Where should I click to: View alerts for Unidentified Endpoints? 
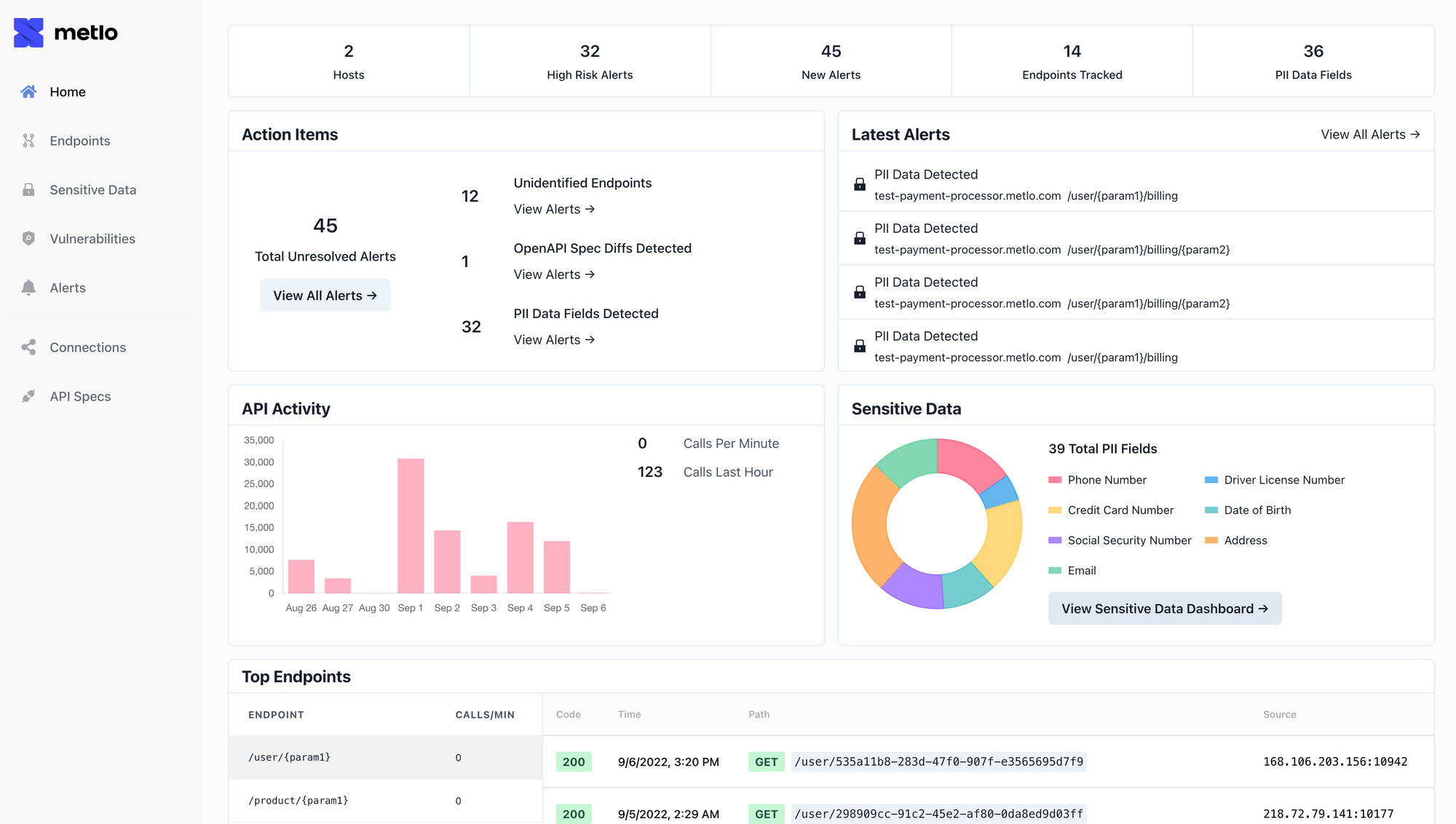(x=554, y=209)
